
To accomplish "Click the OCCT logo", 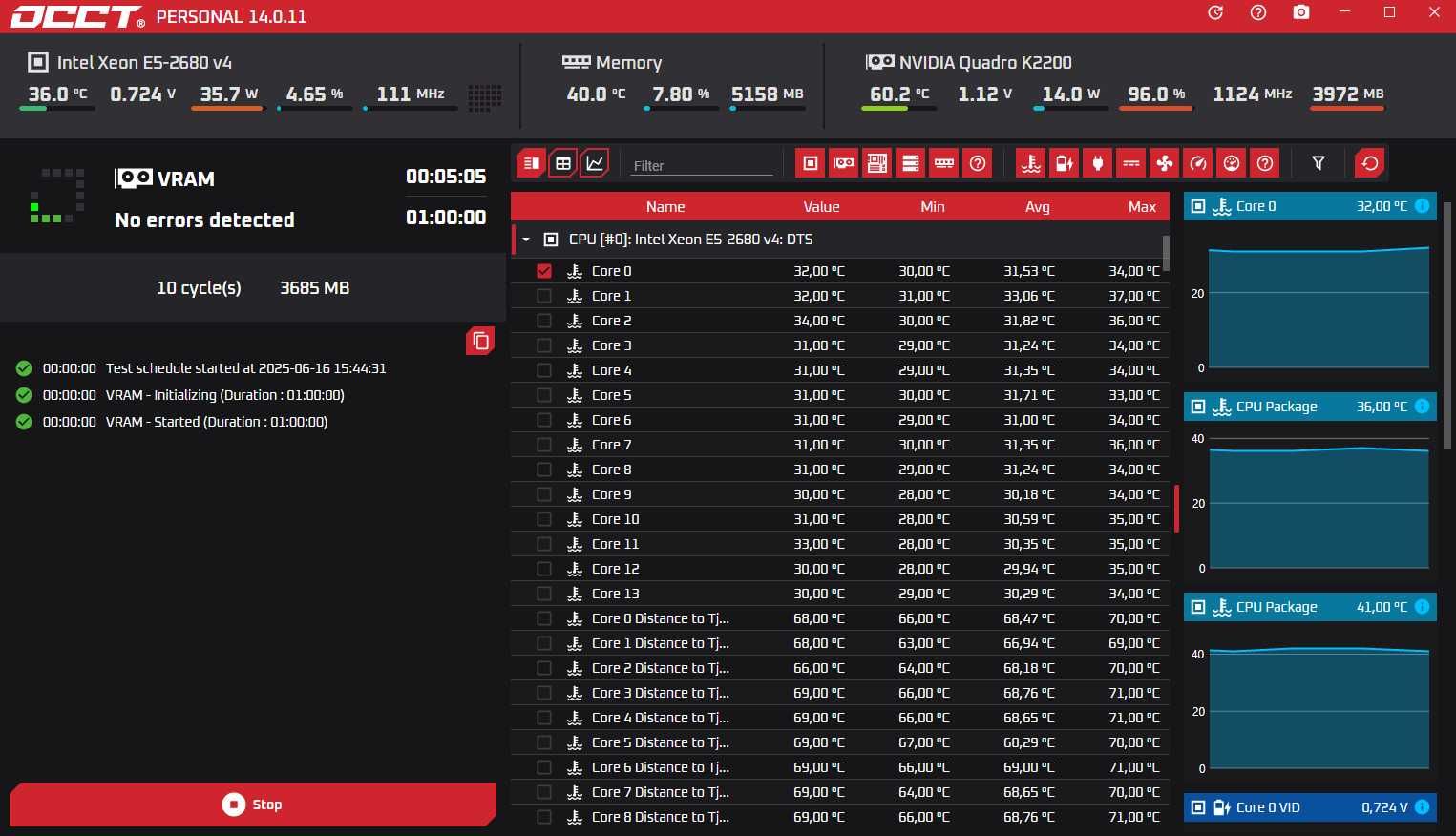I will coord(76,16).
